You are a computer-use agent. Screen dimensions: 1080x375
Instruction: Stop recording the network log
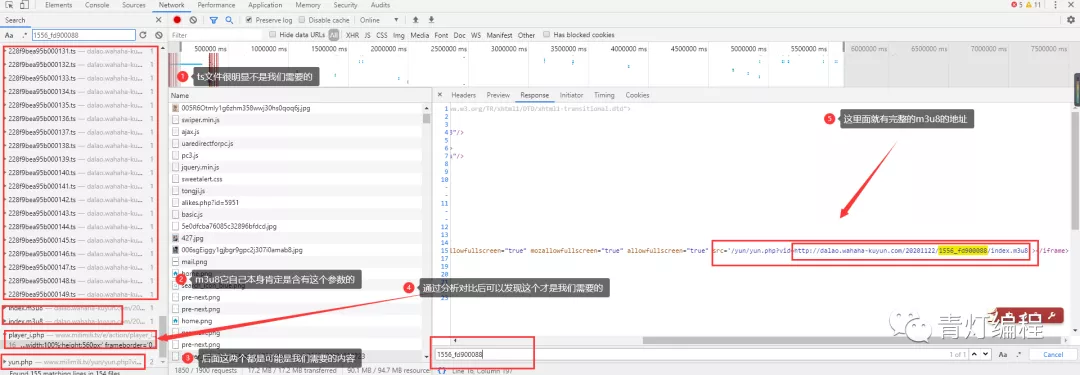(x=177, y=20)
